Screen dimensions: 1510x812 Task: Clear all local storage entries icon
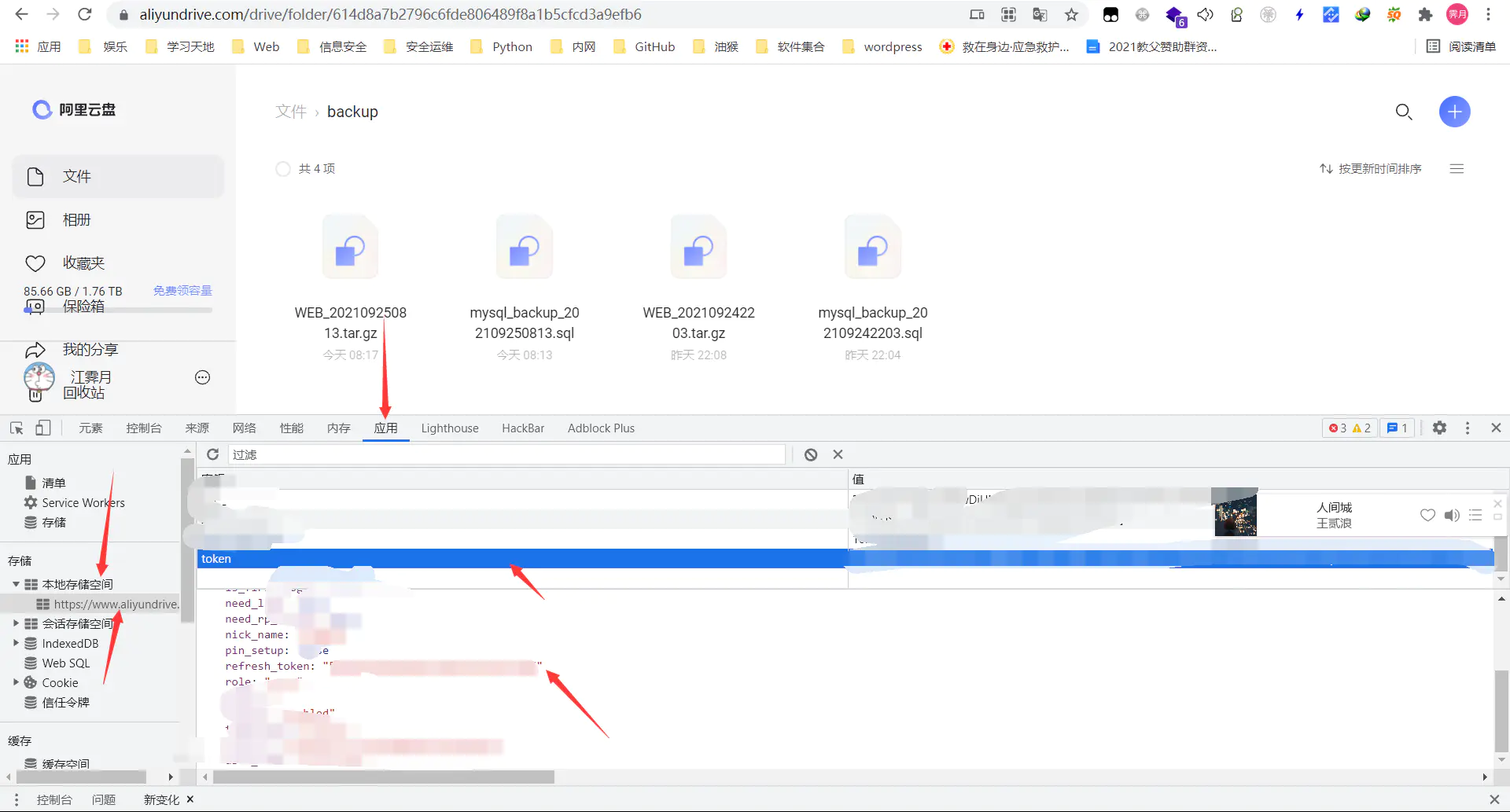coord(810,454)
